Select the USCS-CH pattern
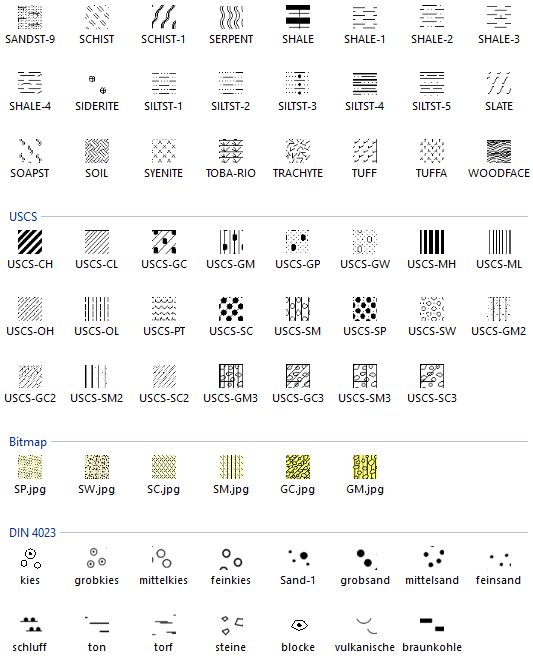 coord(30,242)
